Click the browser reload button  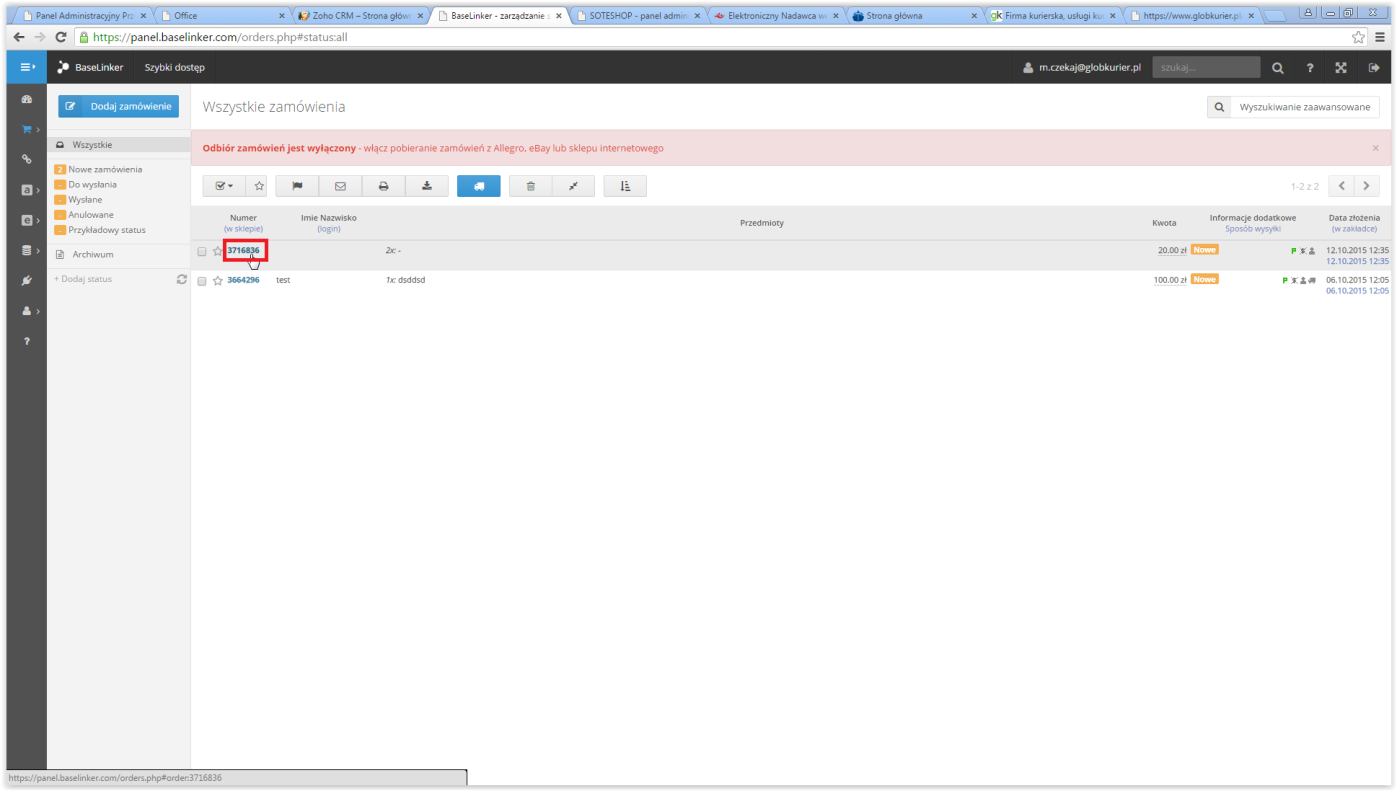pos(60,37)
